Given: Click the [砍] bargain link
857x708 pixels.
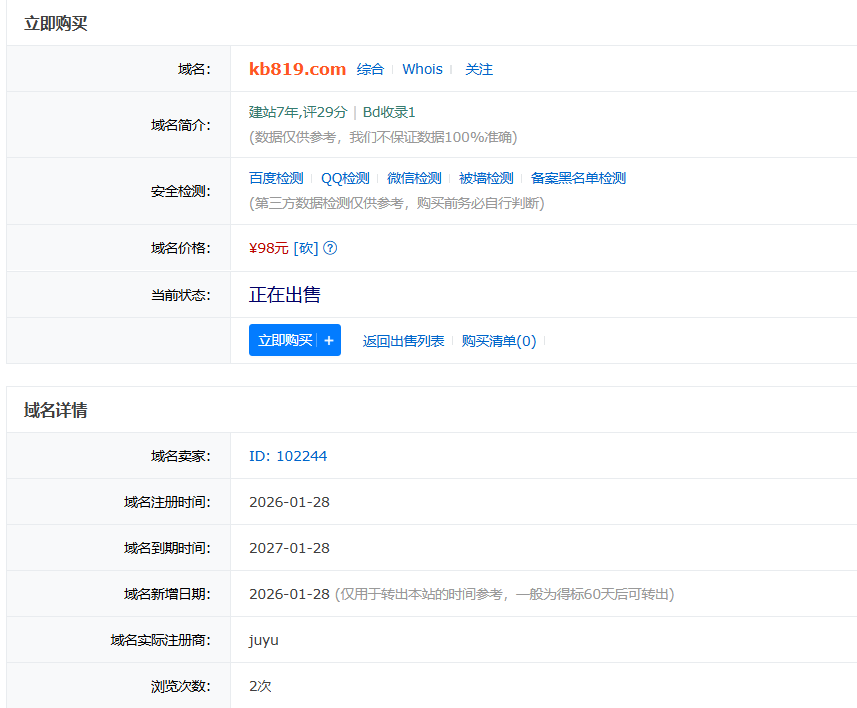Looking at the screenshot, I should tap(305, 248).
